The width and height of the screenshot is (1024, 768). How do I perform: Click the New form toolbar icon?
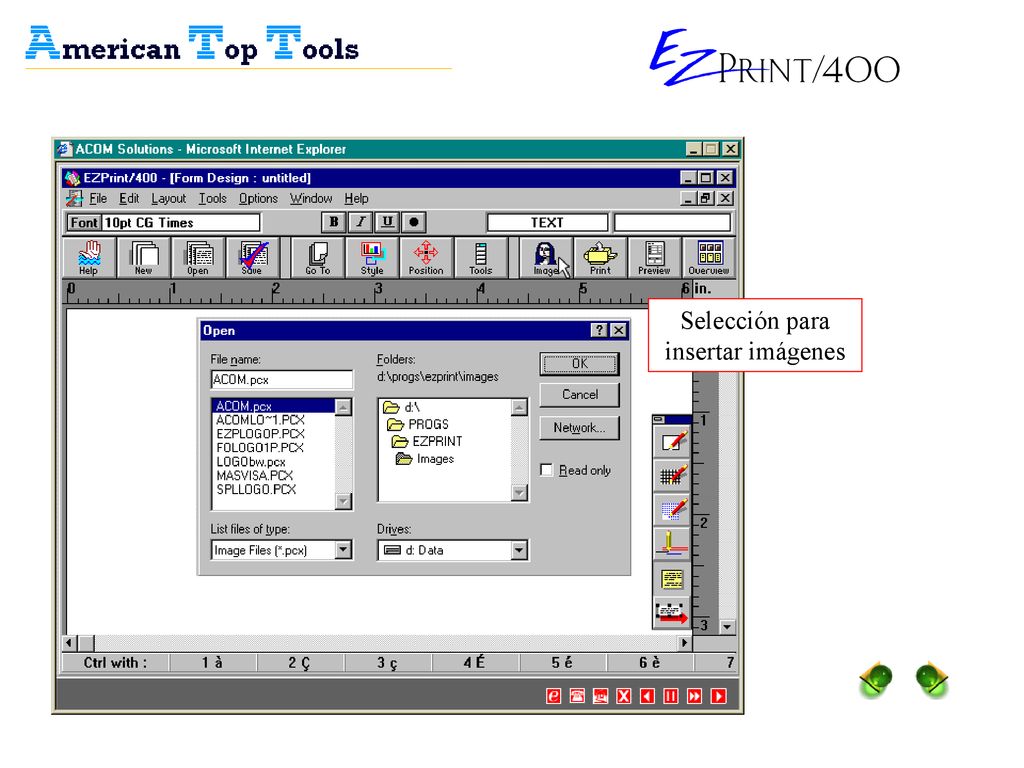pyautogui.click(x=144, y=257)
